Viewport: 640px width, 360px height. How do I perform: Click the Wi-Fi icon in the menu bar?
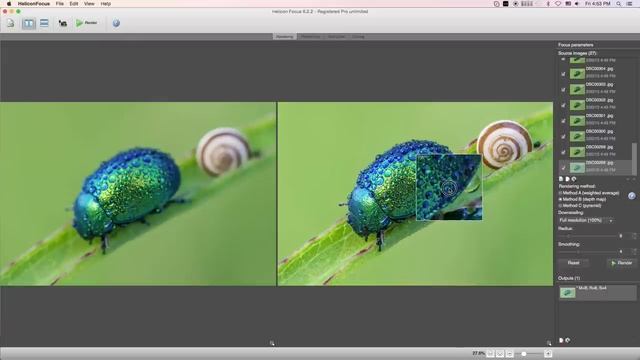[x=558, y=4]
